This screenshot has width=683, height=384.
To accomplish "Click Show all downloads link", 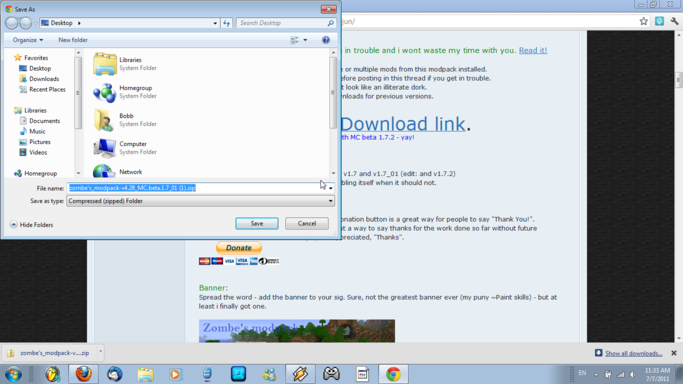I will click(x=633, y=353).
